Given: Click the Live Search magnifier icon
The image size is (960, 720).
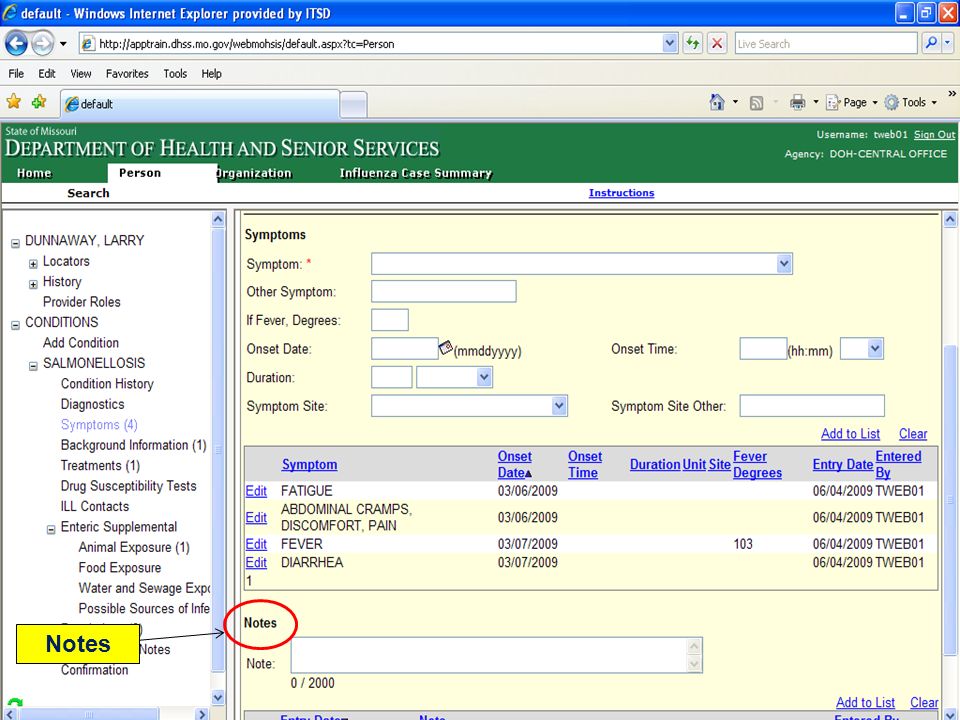Looking at the screenshot, I should (931, 43).
